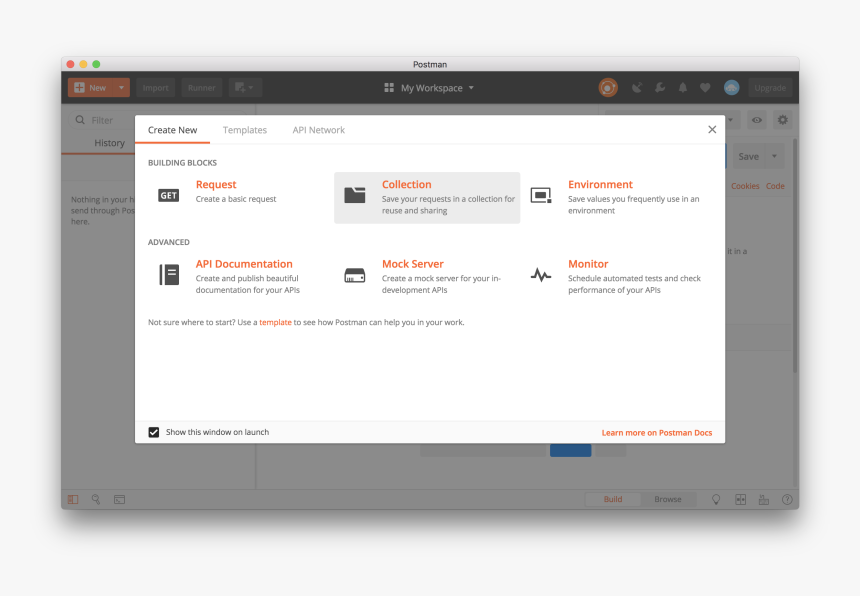860x596 pixels.
Task: Click the Environment screen icon
Action: tap(541, 195)
